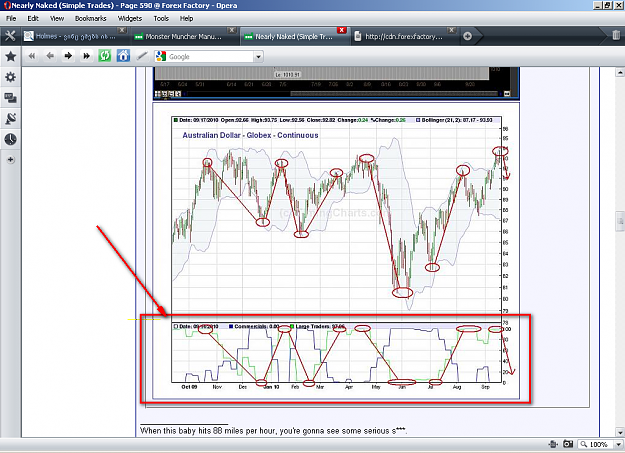Open a new tab with plus button
Viewport: 625px width, 453px height.
(x=468, y=36)
